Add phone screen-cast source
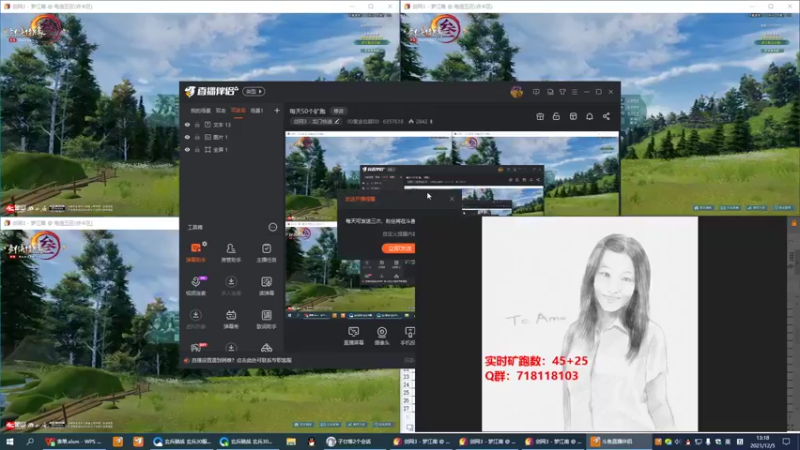This screenshot has height=450, width=800. tap(408, 336)
